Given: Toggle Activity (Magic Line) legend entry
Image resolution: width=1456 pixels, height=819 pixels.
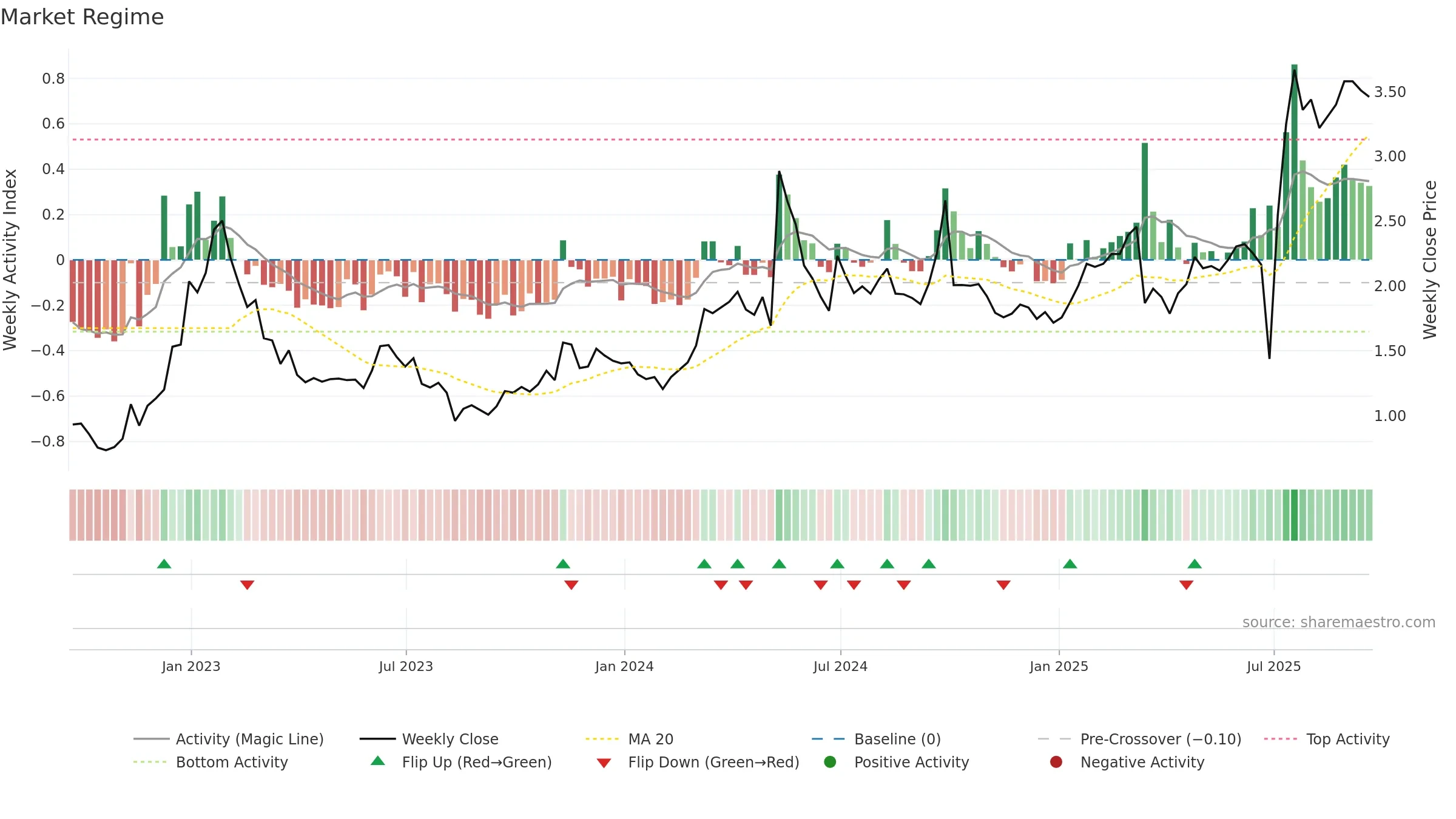Looking at the screenshot, I should click(229, 739).
